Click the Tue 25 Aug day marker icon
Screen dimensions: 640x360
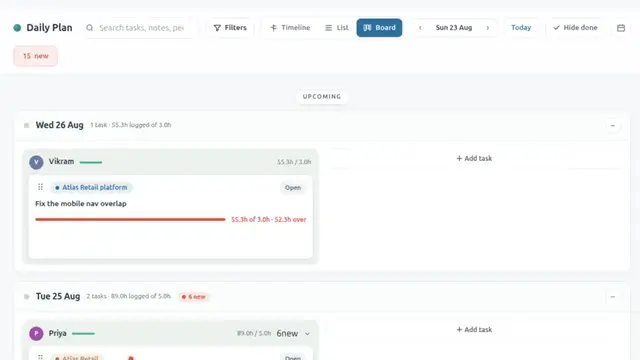coord(27,297)
